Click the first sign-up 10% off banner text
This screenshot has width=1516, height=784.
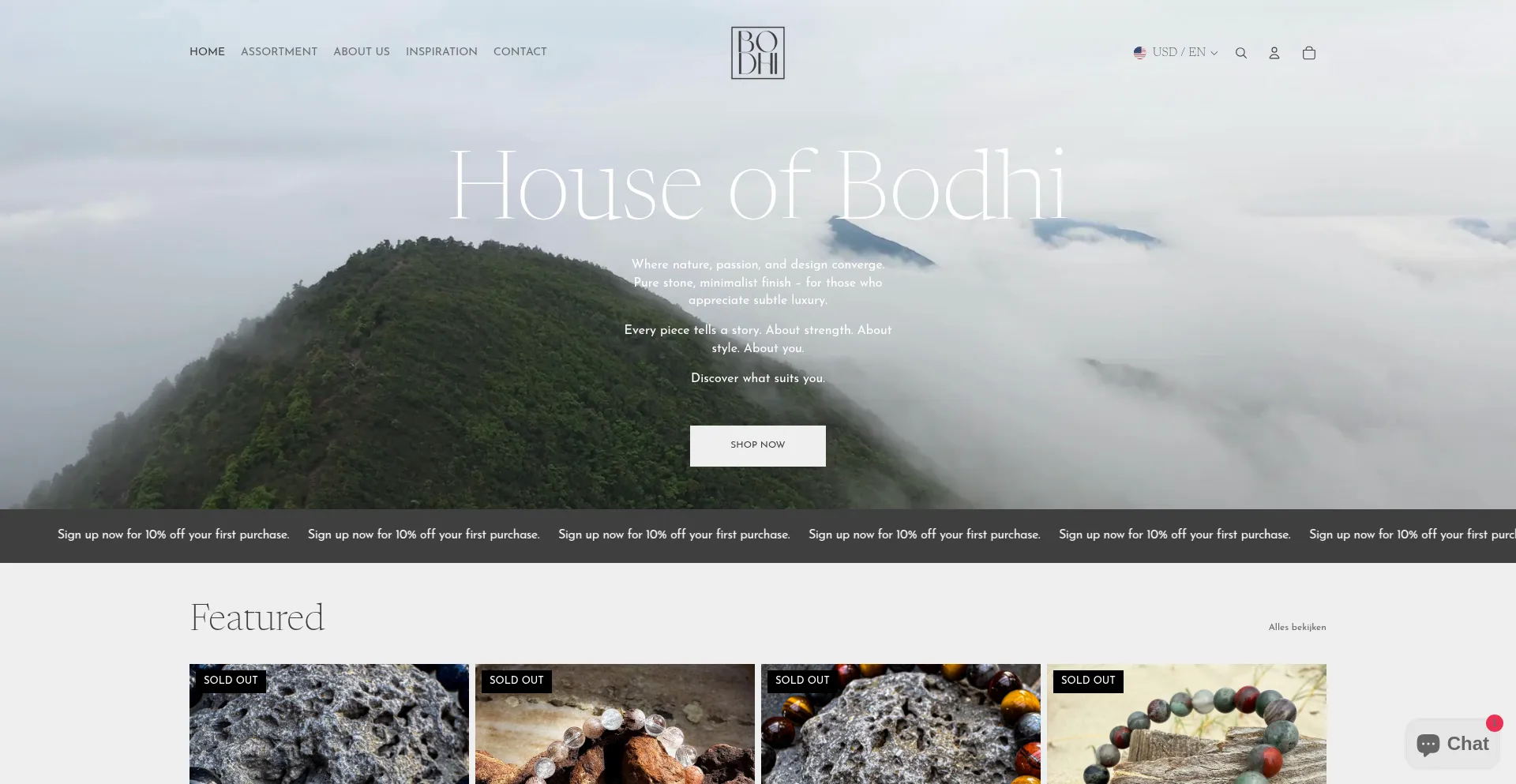[x=174, y=535]
